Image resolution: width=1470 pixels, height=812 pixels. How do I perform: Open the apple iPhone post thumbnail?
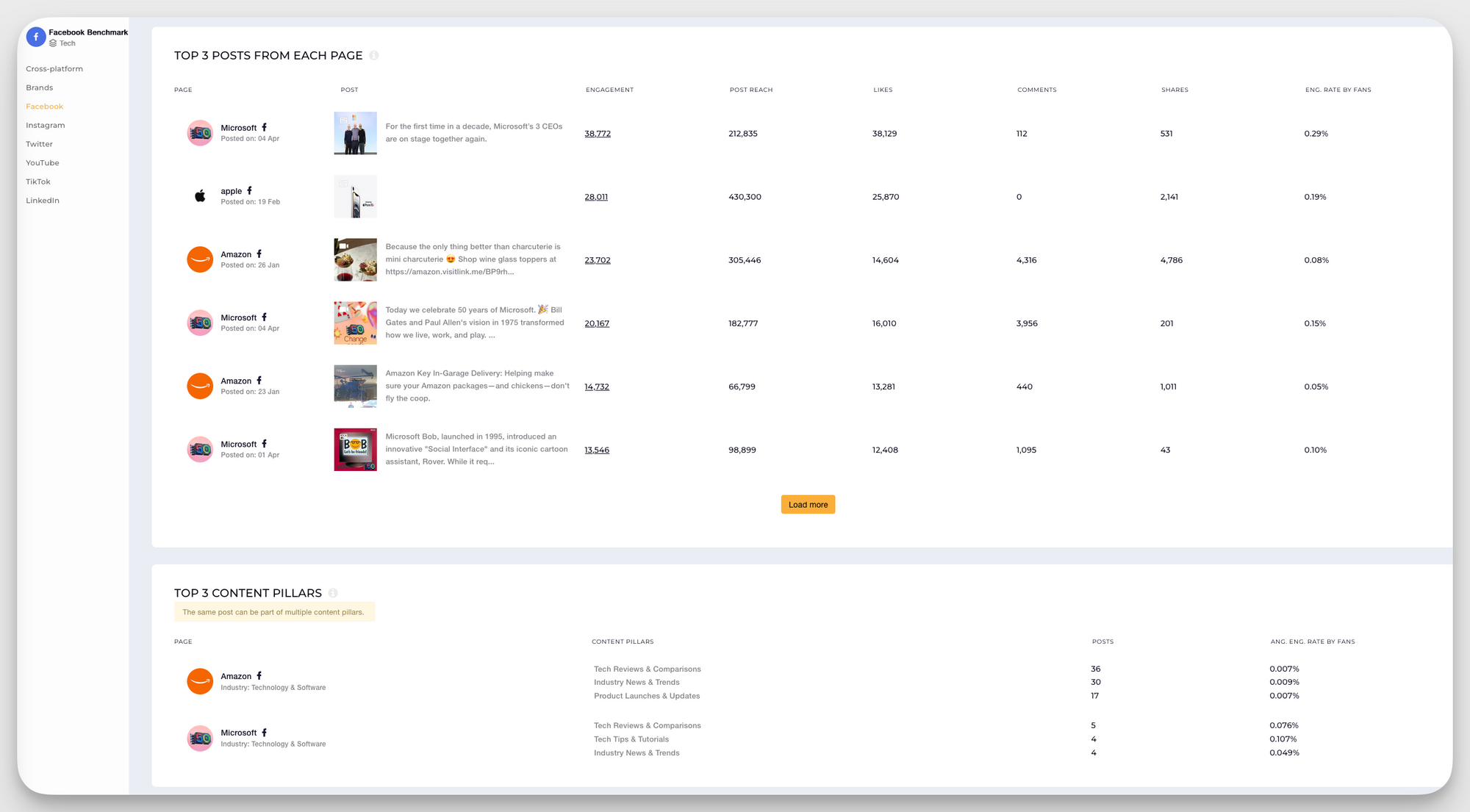click(356, 196)
